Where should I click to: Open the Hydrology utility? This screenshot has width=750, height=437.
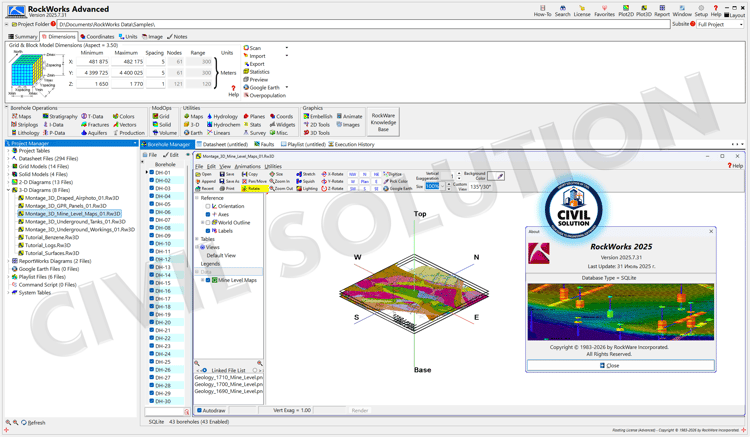222,116
